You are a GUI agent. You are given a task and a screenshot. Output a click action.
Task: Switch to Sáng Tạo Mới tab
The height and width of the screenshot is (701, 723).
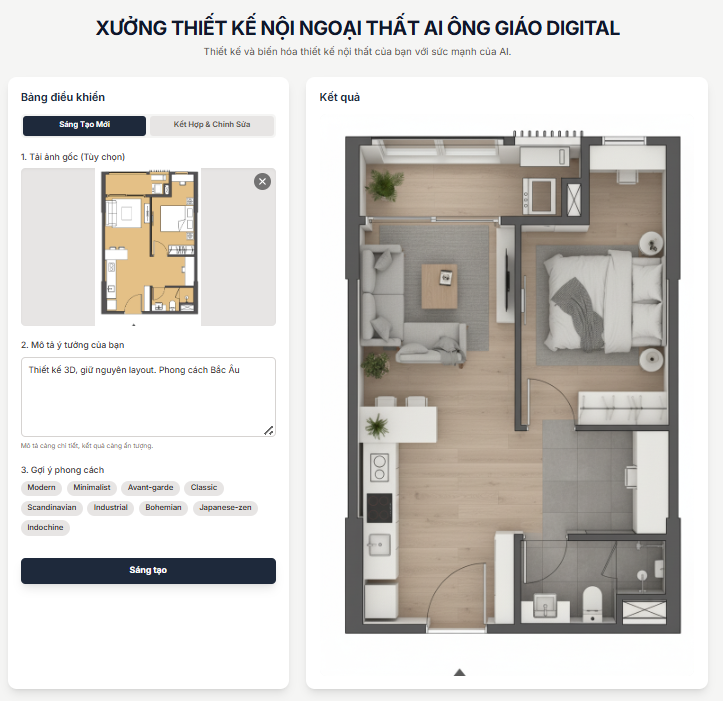click(84, 125)
